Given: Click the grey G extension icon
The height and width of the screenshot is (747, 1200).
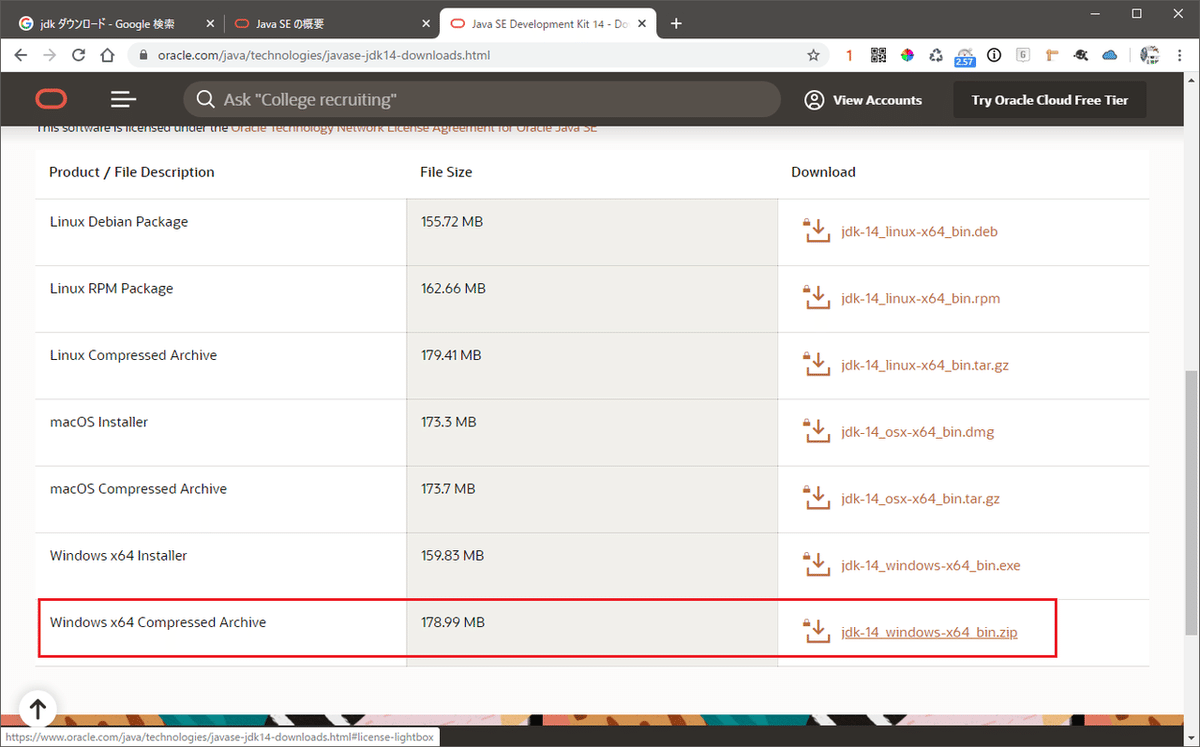Looking at the screenshot, I should point(1023,55).
